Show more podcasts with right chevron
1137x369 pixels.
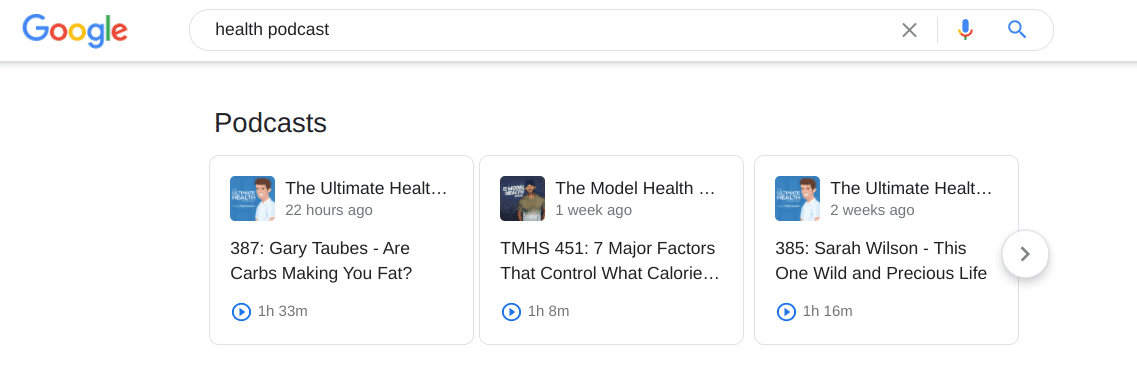pos(1025,254)
